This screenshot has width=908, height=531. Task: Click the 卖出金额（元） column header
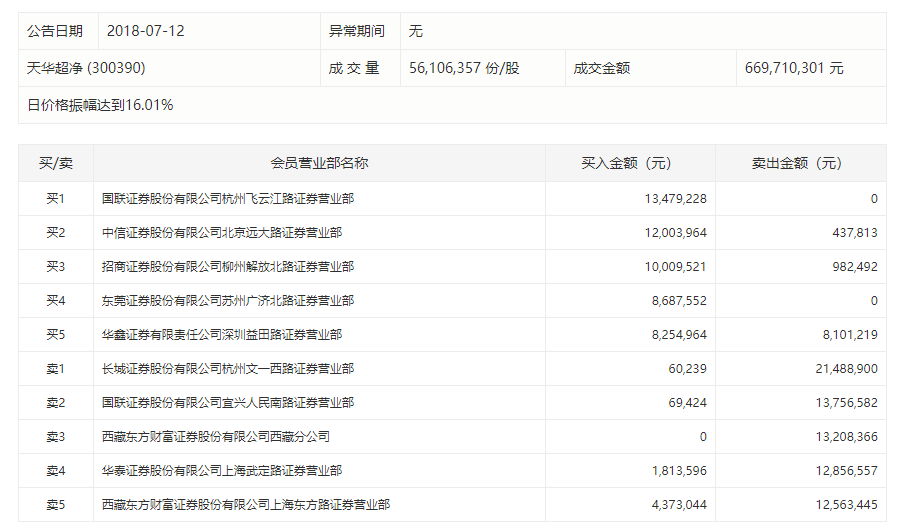coord(800,163)
